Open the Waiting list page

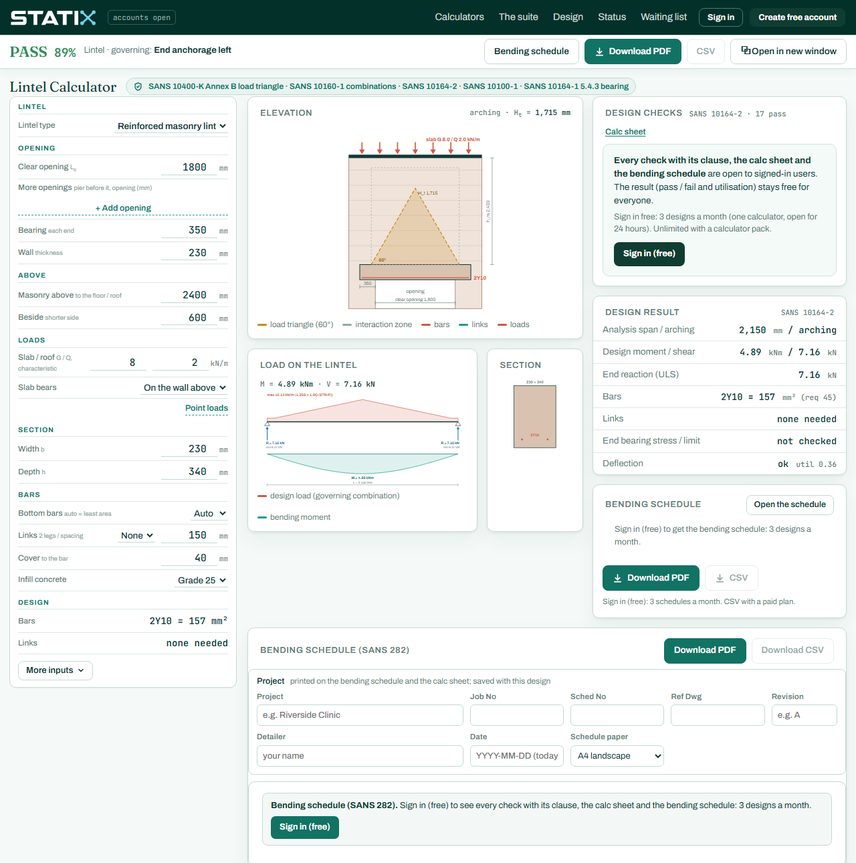point(663,17)
